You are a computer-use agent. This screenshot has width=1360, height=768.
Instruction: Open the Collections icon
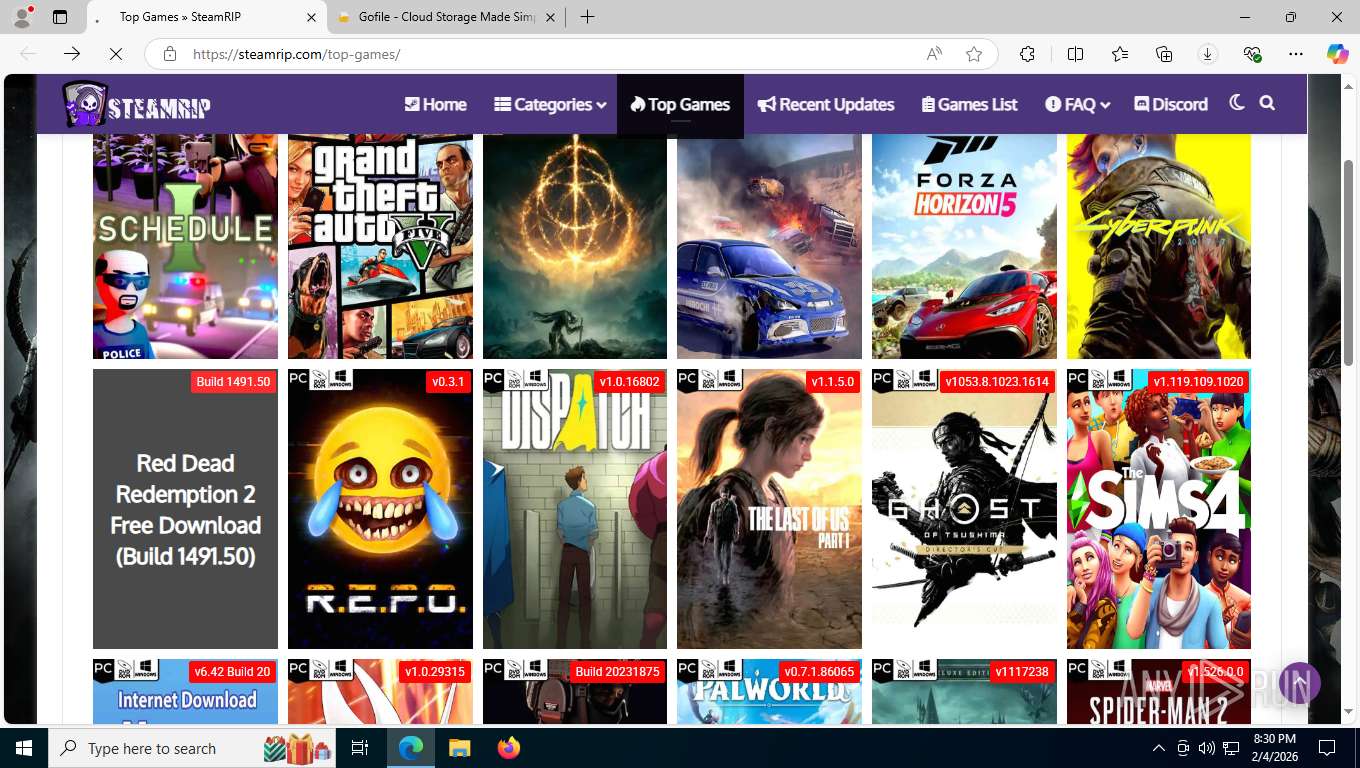point(1164,54)
